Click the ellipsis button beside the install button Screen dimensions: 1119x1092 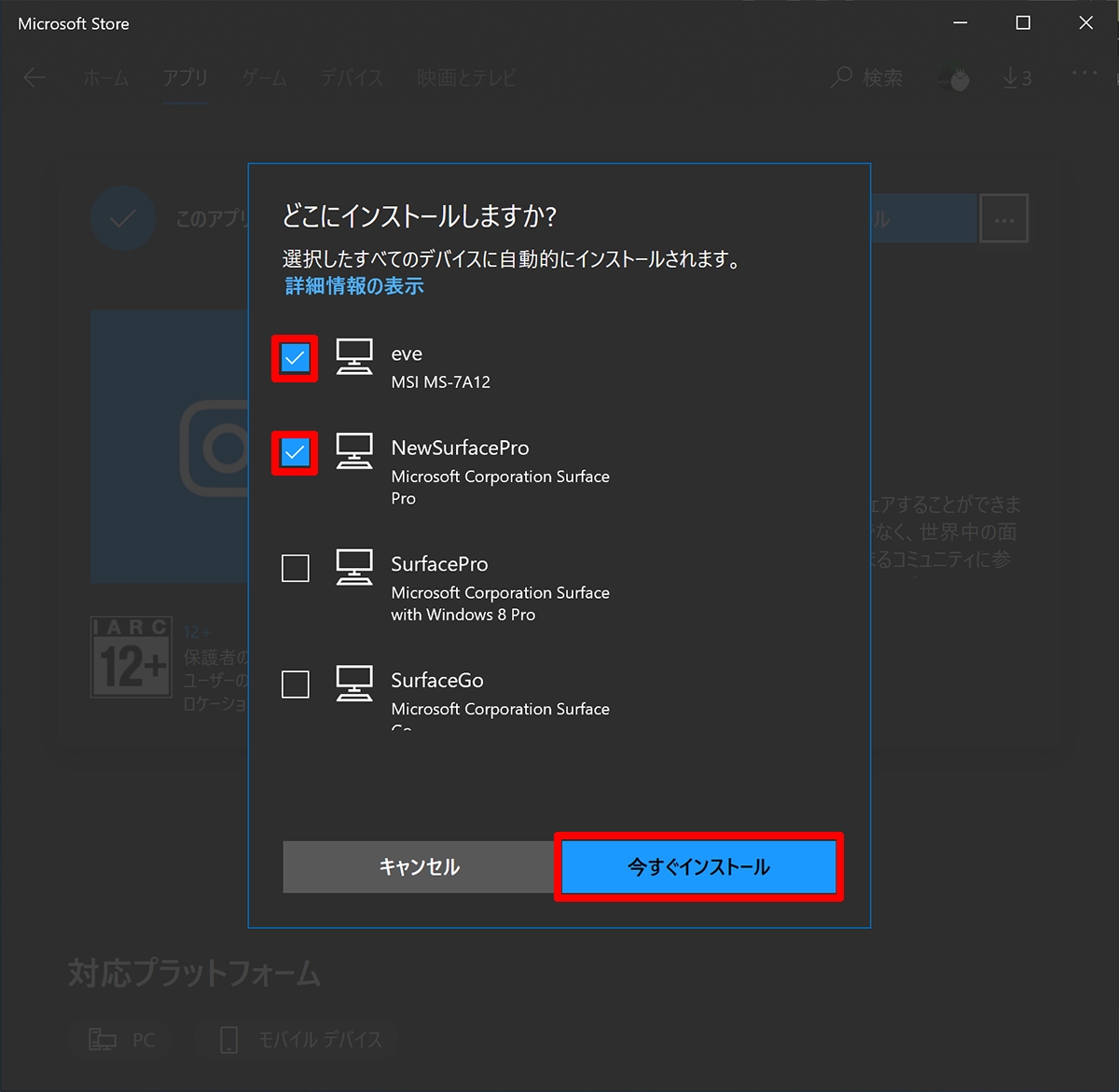tap(1004, 220)
